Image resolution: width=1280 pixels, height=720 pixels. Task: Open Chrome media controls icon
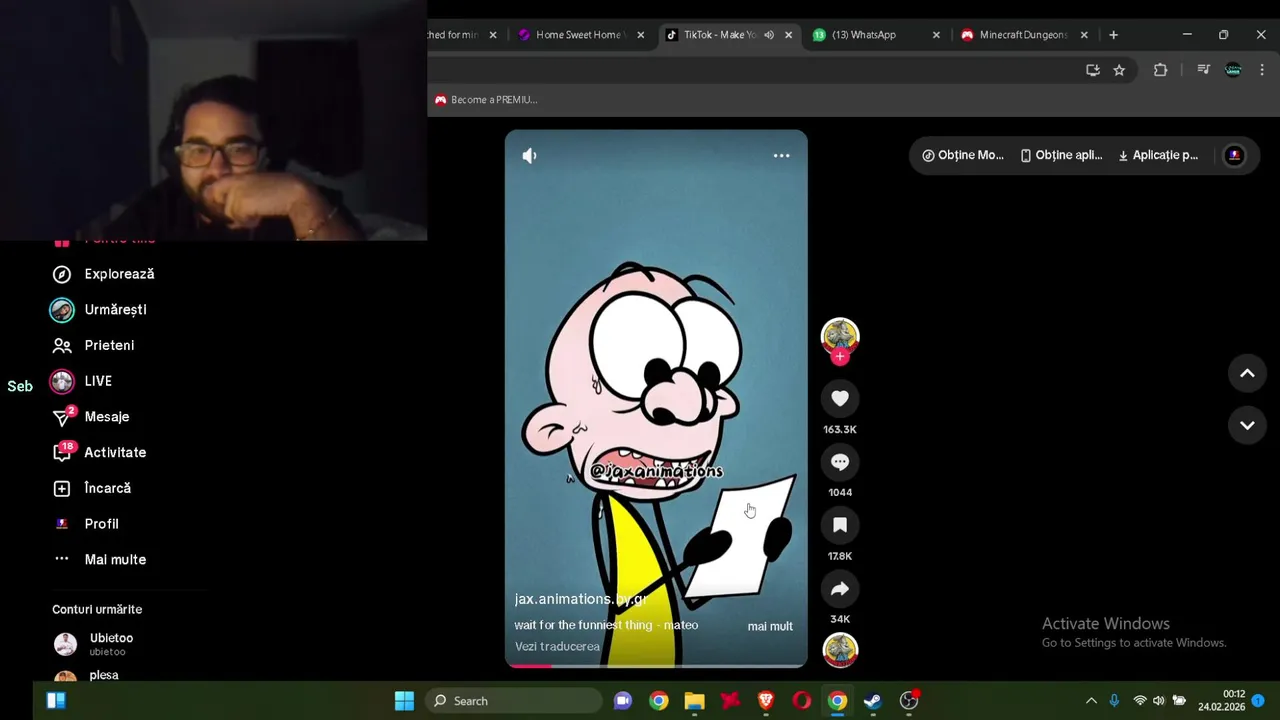1203,70
